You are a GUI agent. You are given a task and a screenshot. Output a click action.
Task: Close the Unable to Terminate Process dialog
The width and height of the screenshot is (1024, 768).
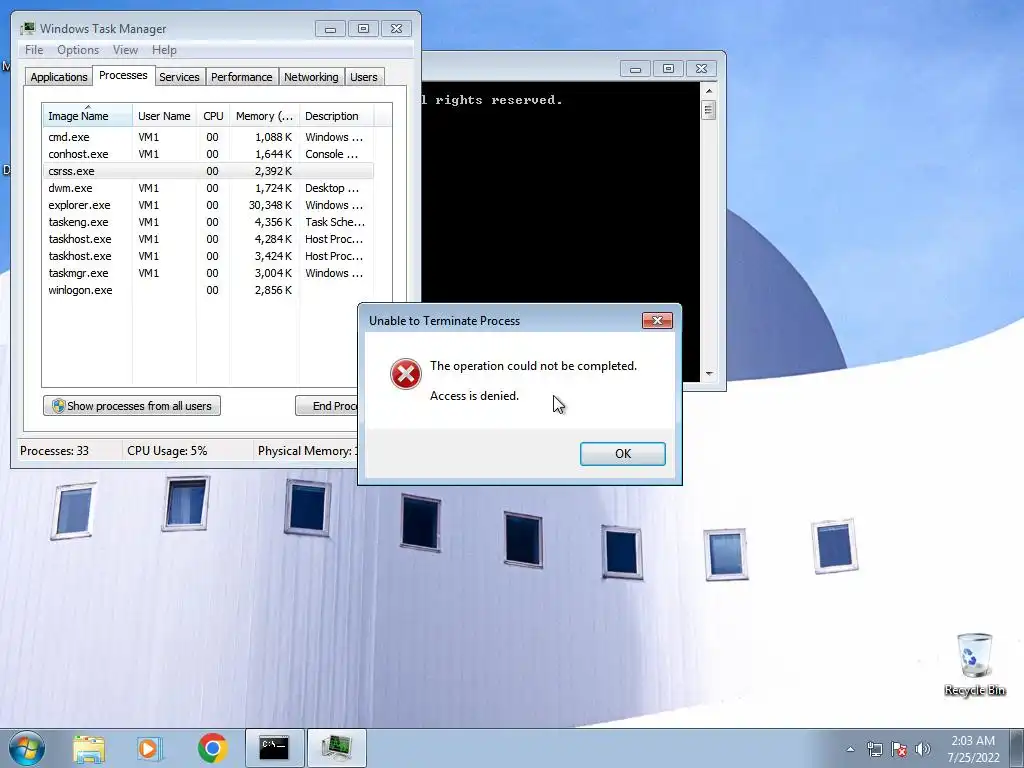click(x=657, y=320)
